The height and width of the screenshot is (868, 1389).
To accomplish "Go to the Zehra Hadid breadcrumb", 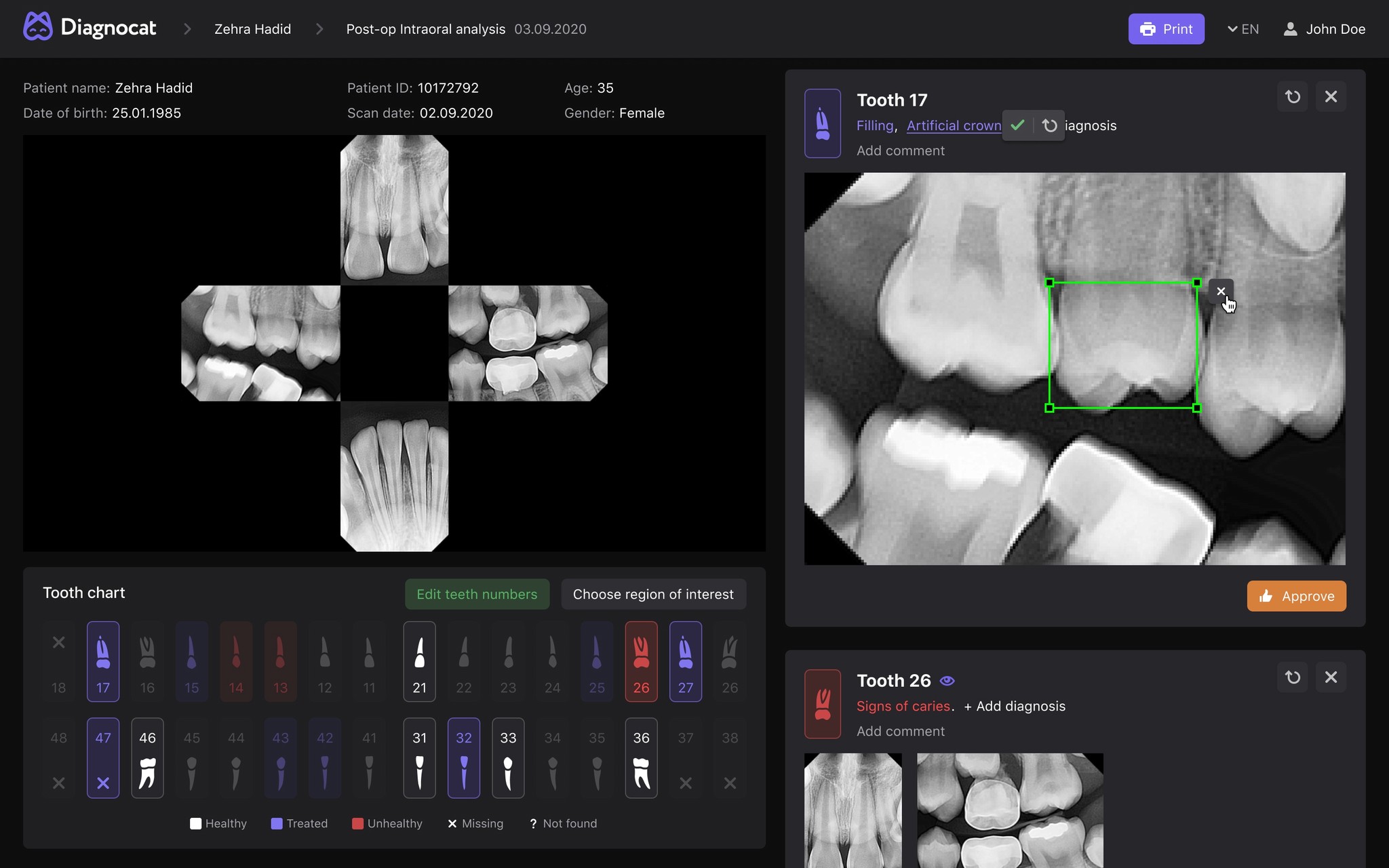I will click(x=252, y=29).
